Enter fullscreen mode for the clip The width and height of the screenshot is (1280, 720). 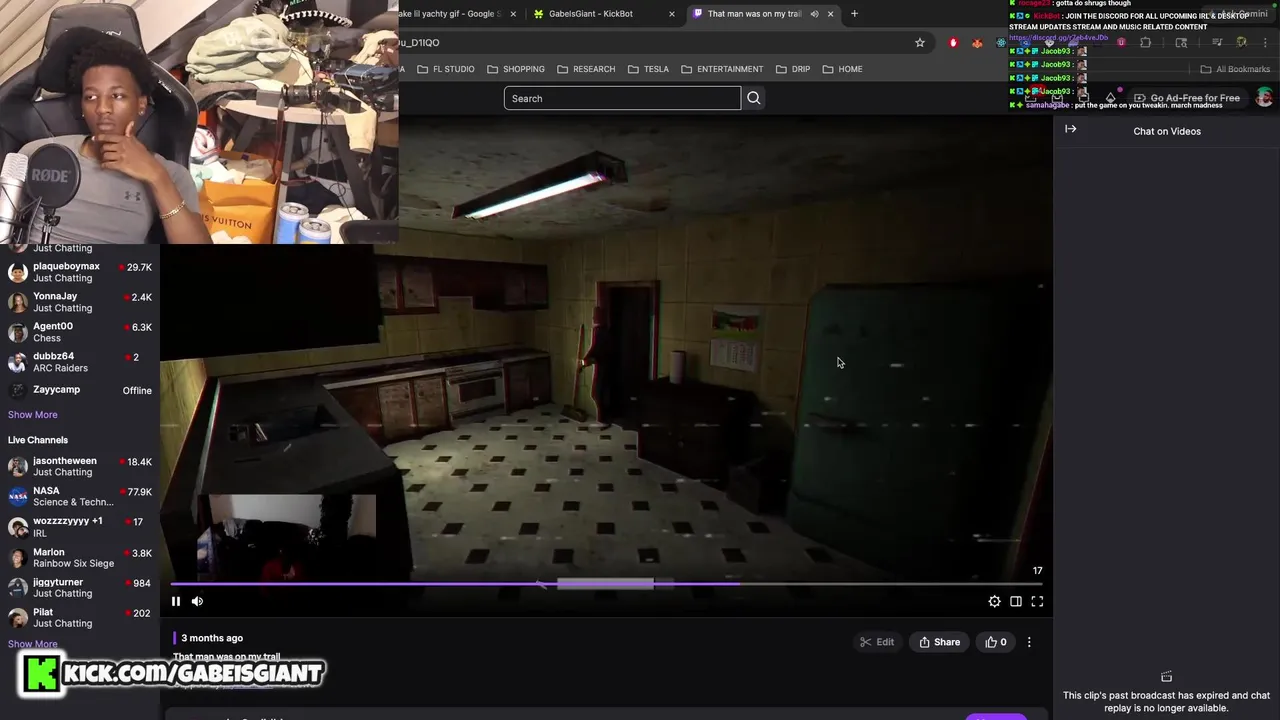pyautogui.click(x=1037, y=601)
